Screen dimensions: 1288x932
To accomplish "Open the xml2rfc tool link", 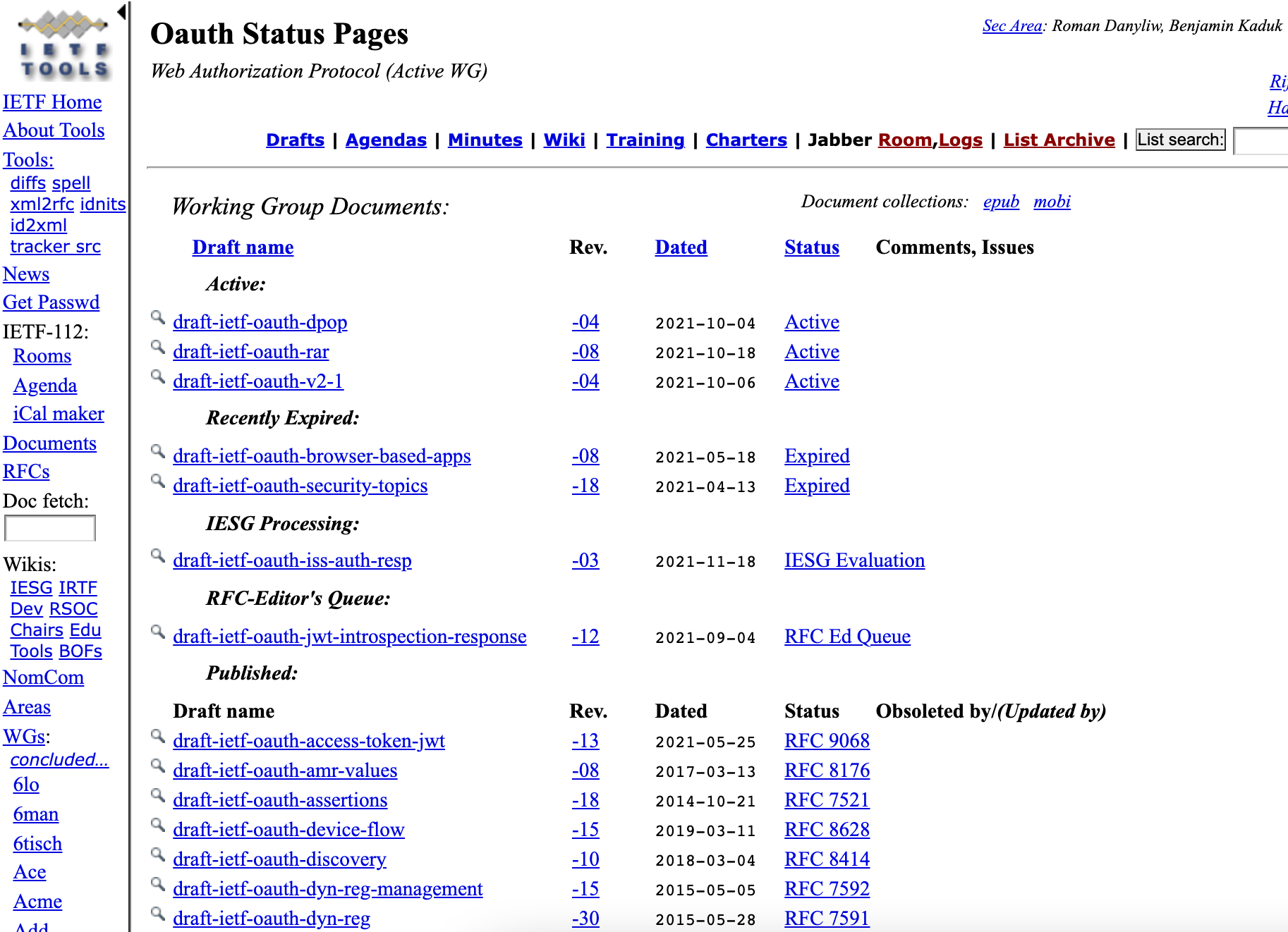I will pos(42,204).
